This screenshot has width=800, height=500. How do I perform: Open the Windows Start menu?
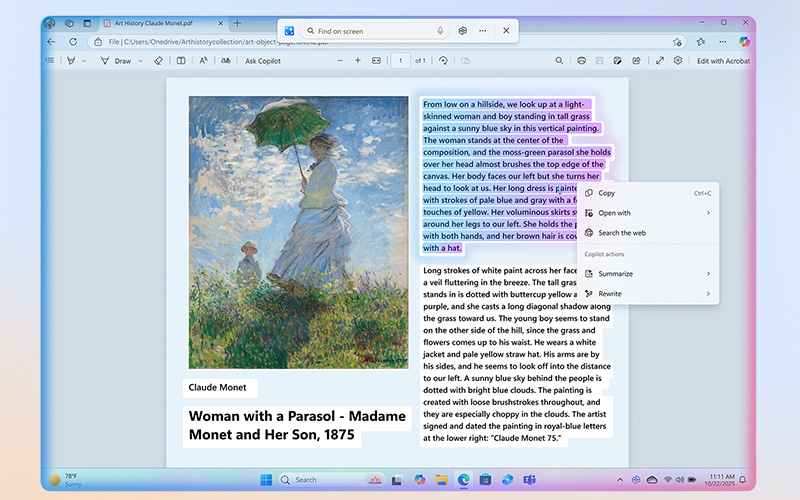[266, 480]
